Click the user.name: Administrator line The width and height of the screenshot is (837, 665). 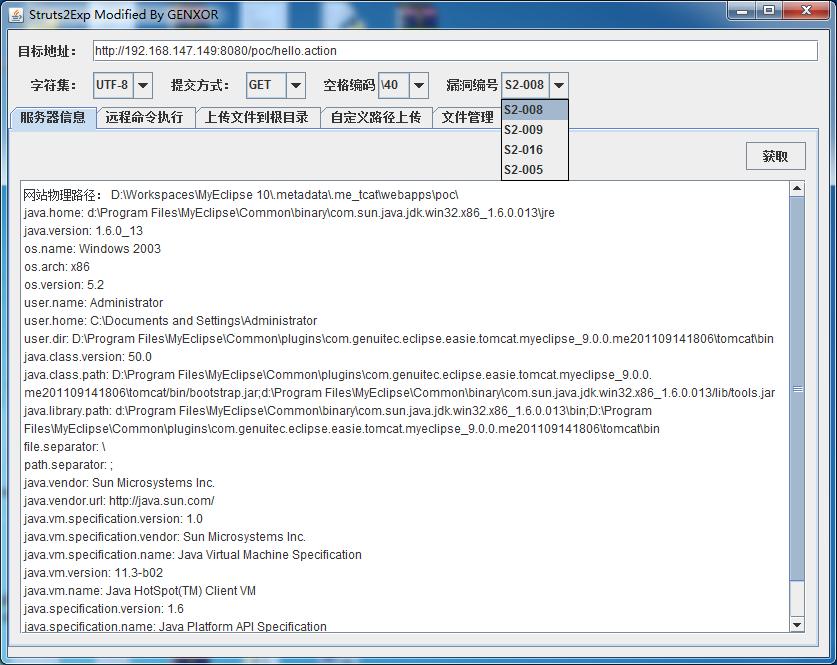click(93, 303)
